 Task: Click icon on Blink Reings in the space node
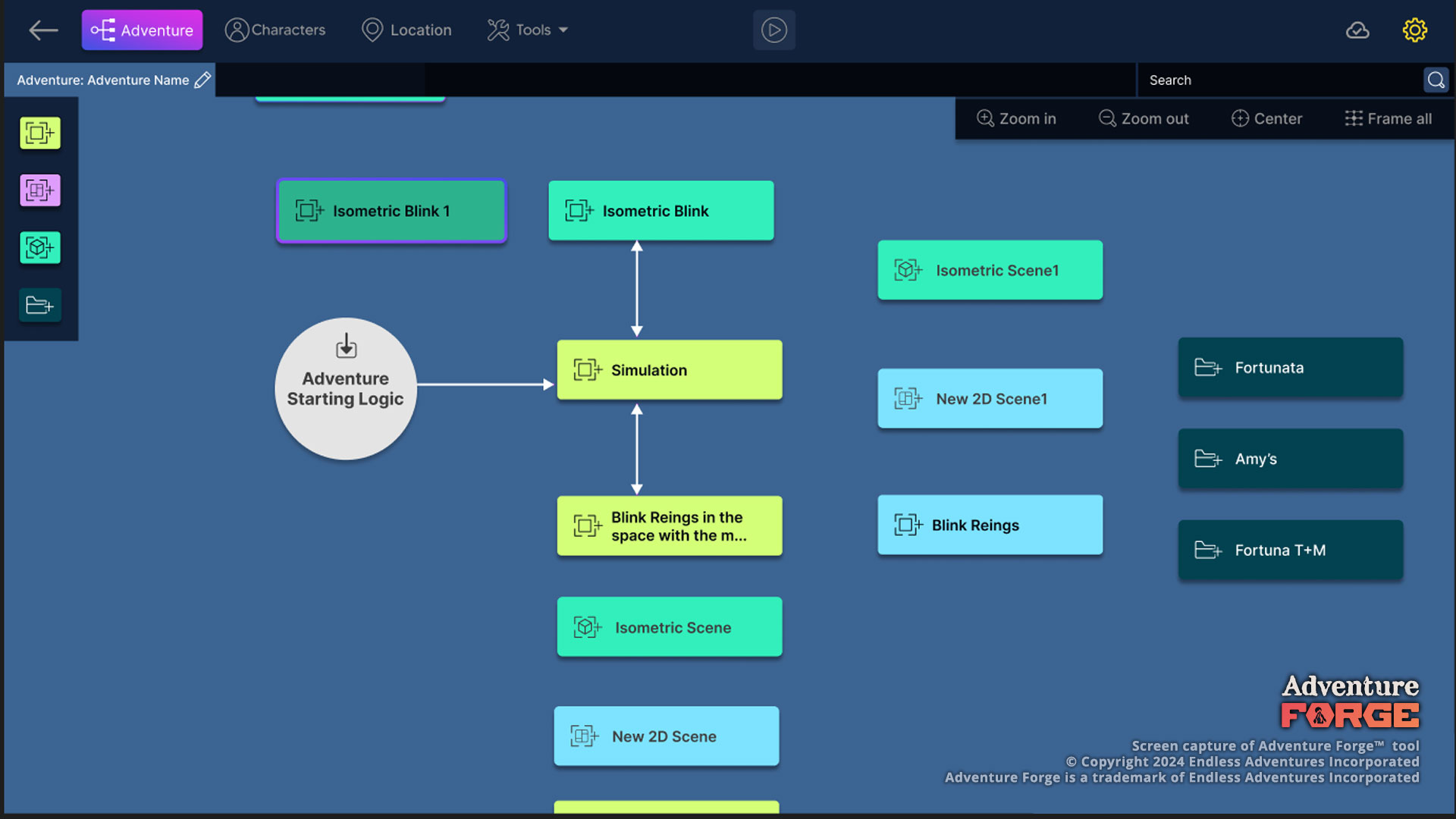tap(588, 526)
